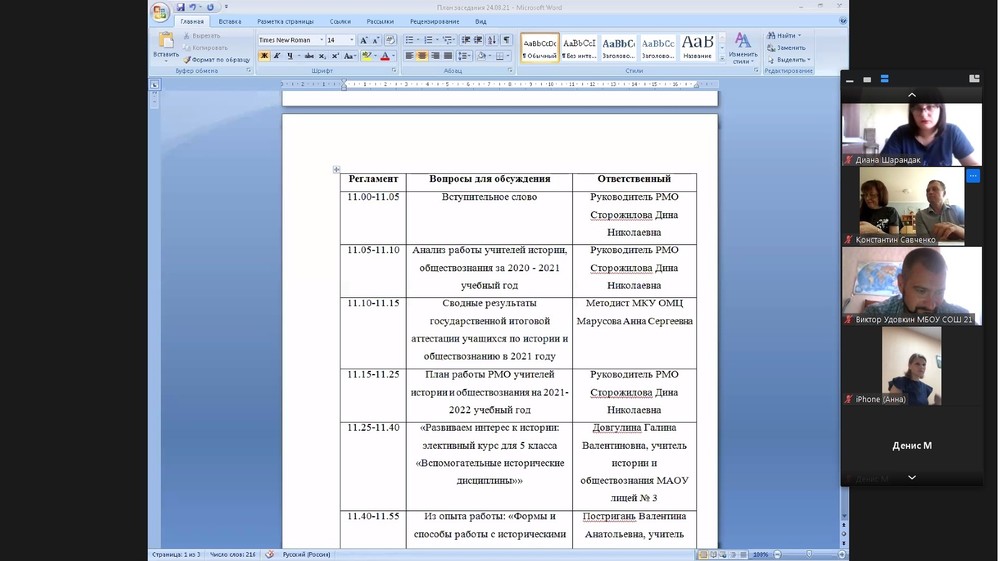Toggle italic (К) formatting

278,56
